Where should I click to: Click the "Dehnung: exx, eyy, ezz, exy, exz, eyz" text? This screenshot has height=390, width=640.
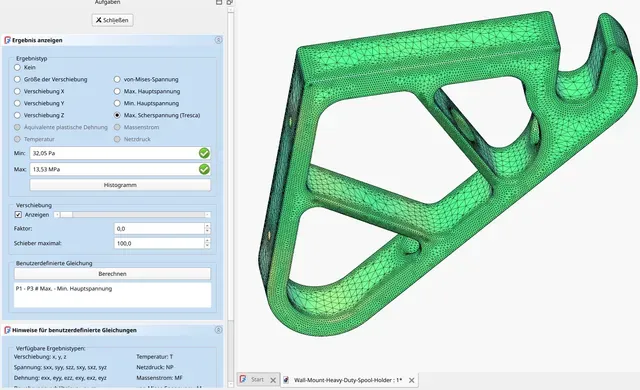[x=60, y=378]
